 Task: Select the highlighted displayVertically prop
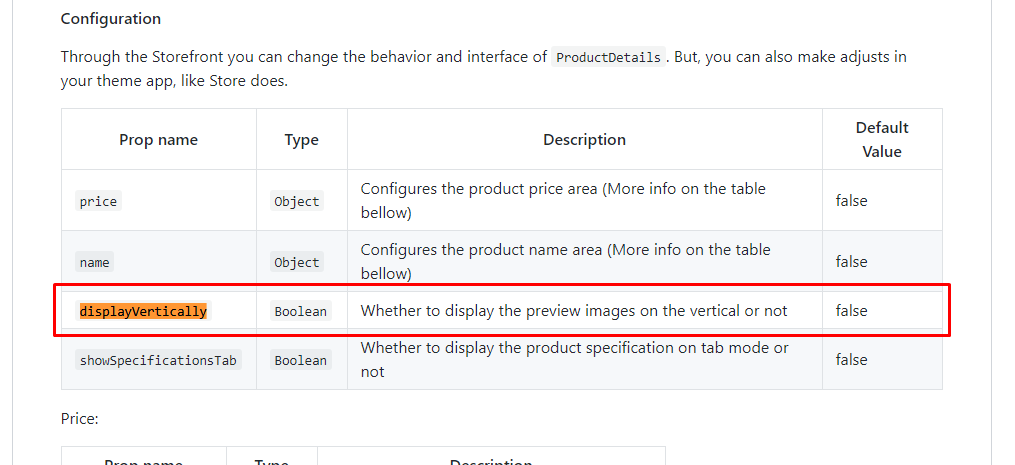(x=143, y=312)
